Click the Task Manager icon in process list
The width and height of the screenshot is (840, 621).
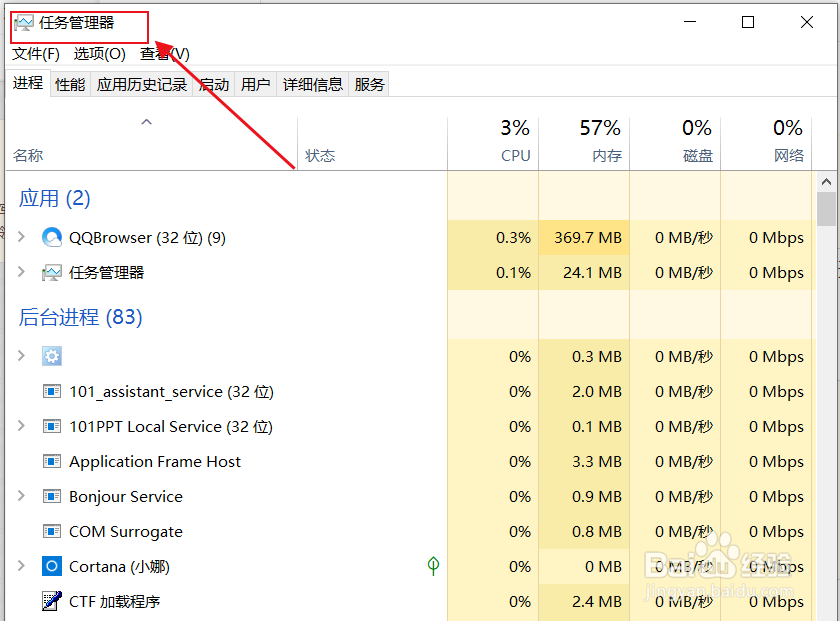[52, 273]
